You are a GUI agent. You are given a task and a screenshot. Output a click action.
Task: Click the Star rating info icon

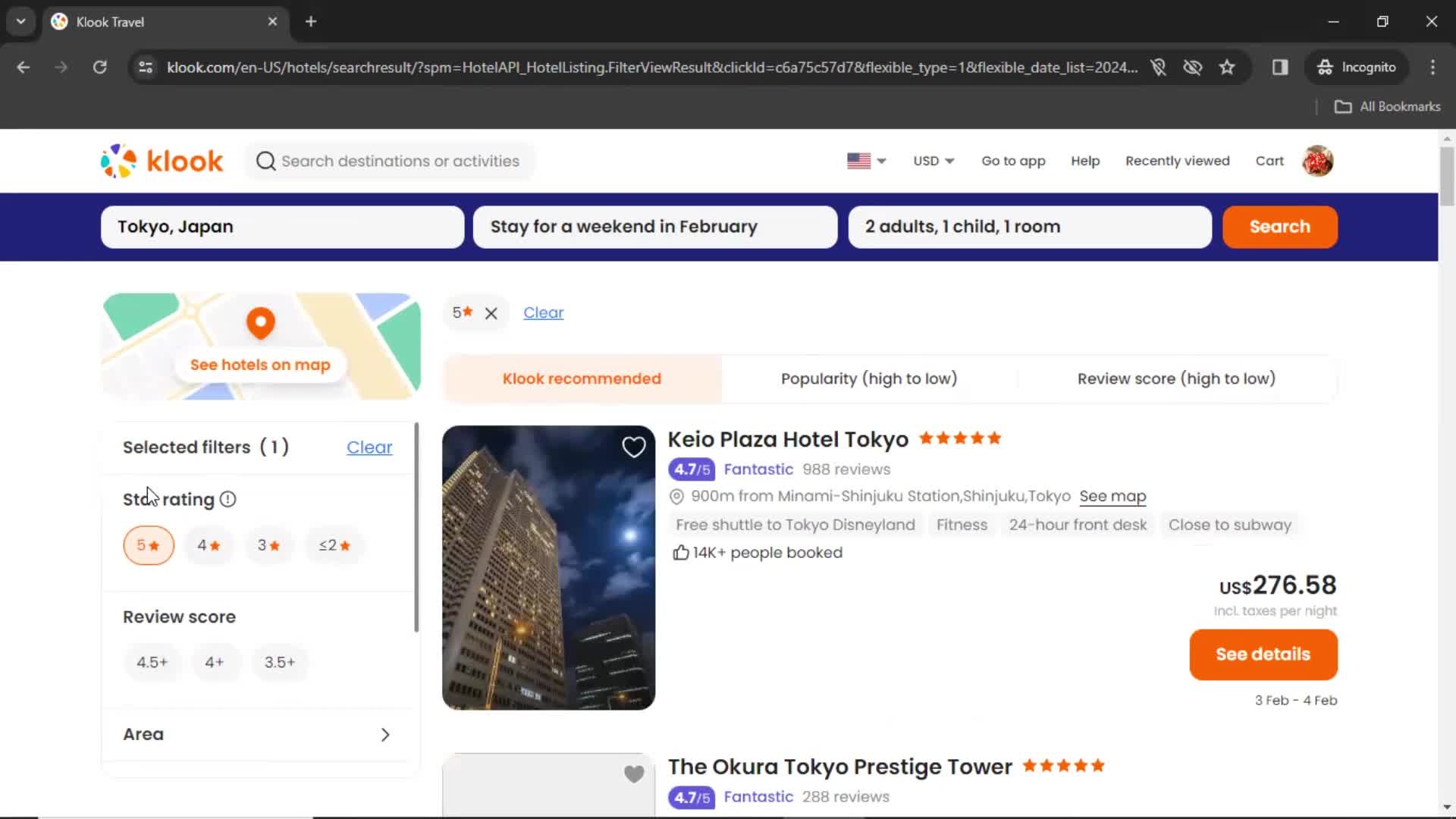coord(228,499)
